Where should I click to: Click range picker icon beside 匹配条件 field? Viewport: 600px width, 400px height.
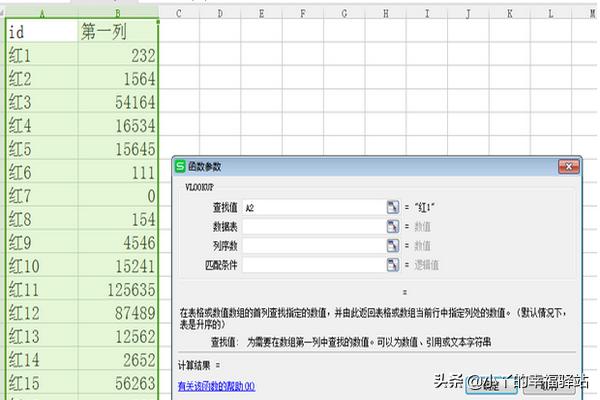click(393, 264)
